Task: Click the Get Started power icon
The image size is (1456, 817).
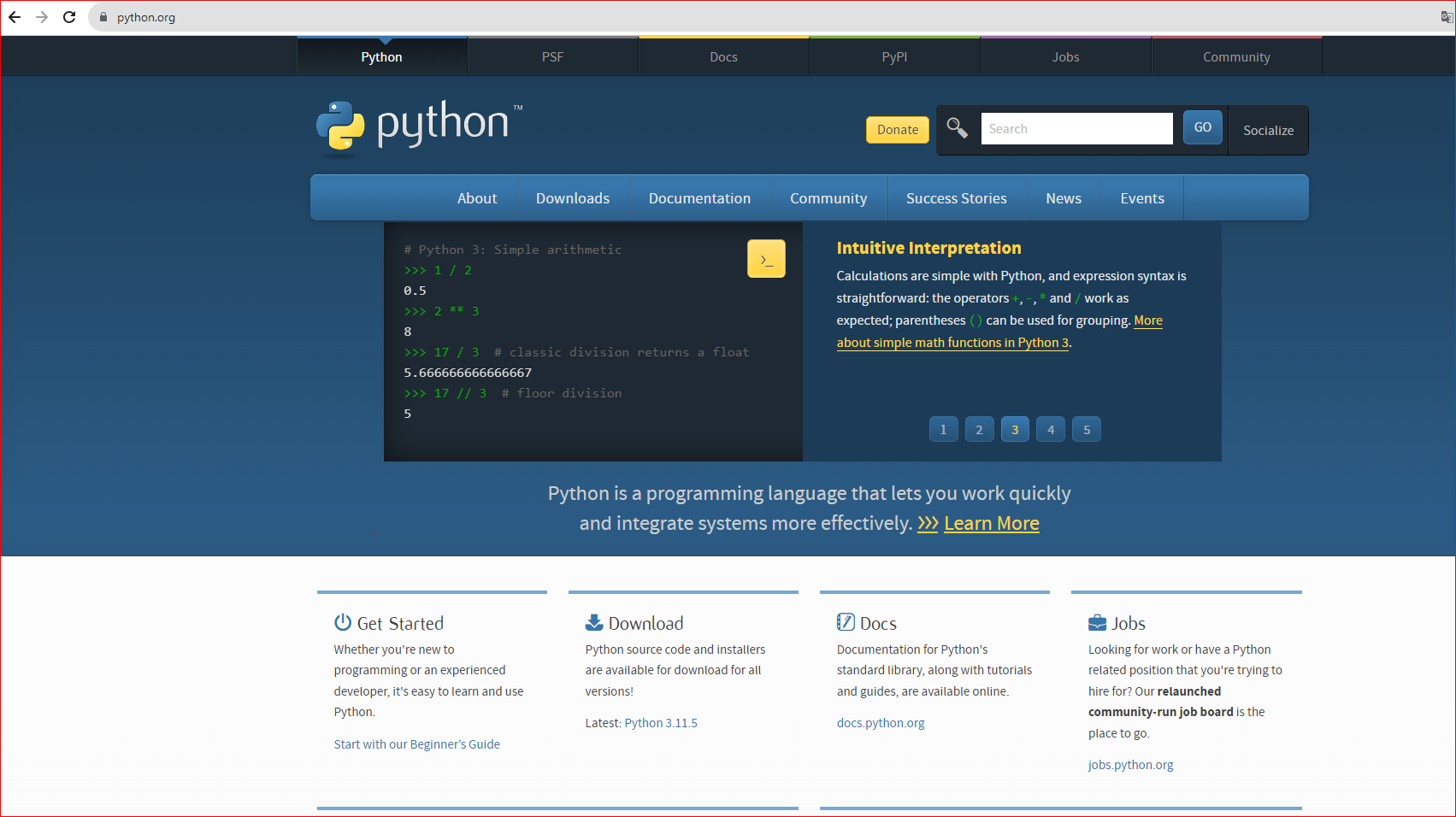Action: point(343,622)
